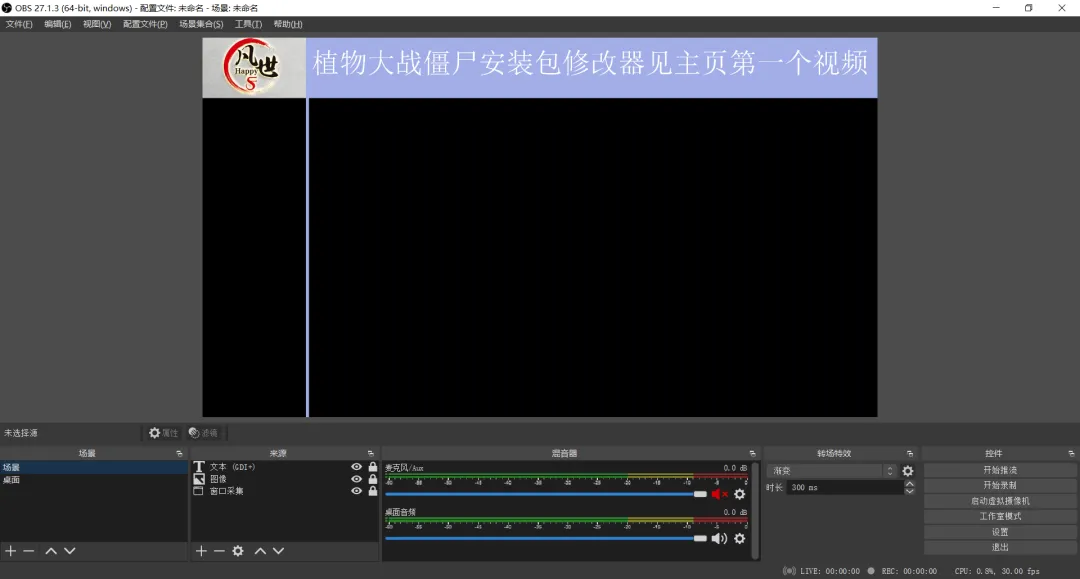Click 启动虚拟摄像机 button

point(1000,501)
